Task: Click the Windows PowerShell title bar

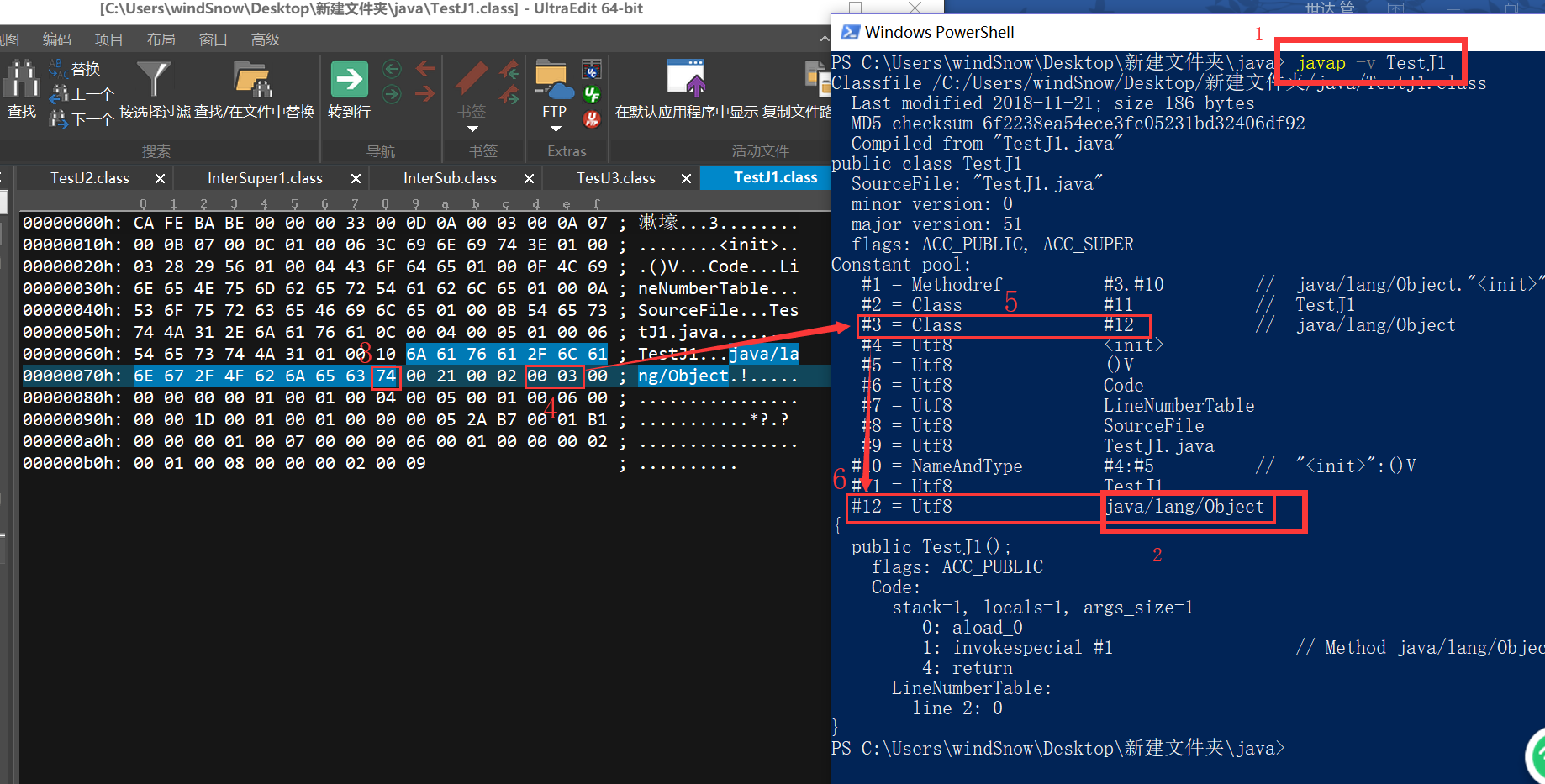Action: point(1188,32)
